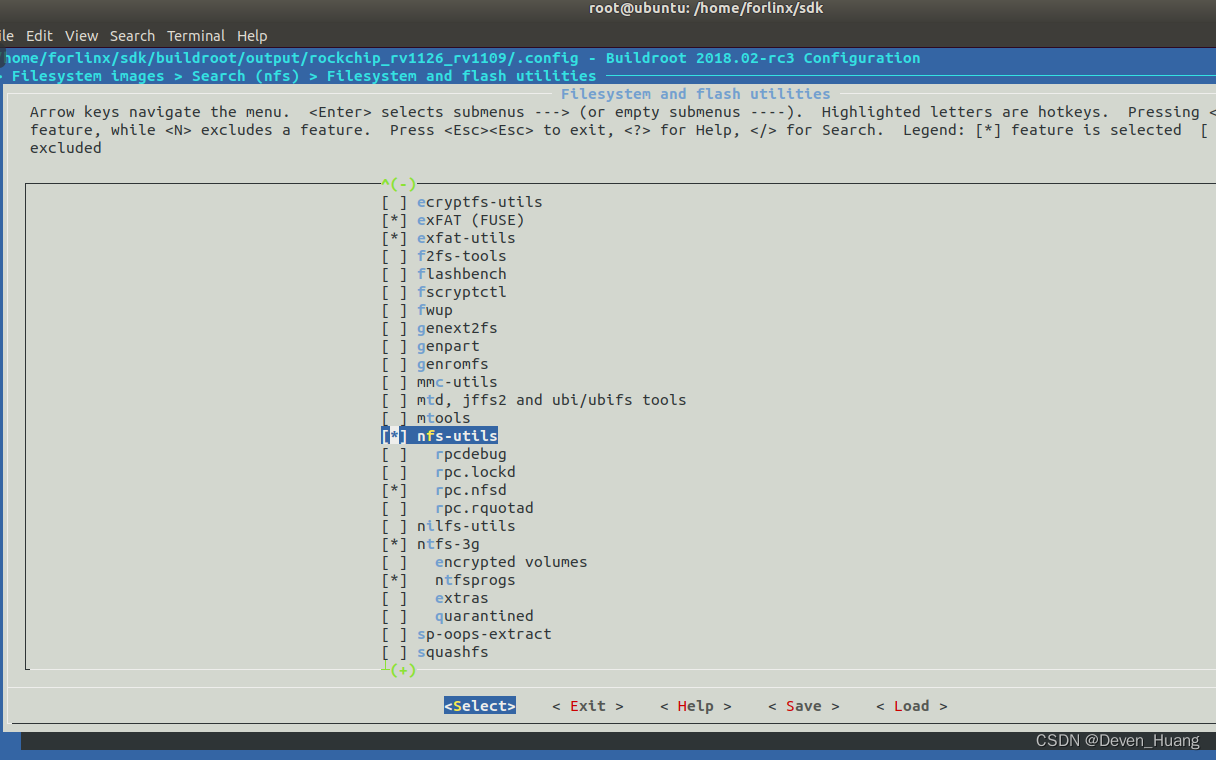Uncheck ntfs-3g package
This screenshot has height=760, width=1216.
(394, 544)
